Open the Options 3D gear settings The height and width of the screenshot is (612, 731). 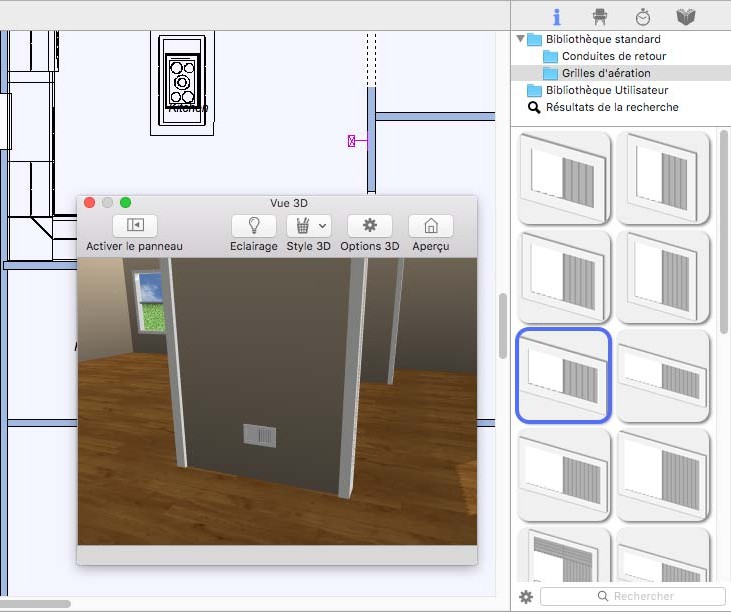tap(369, 226)
